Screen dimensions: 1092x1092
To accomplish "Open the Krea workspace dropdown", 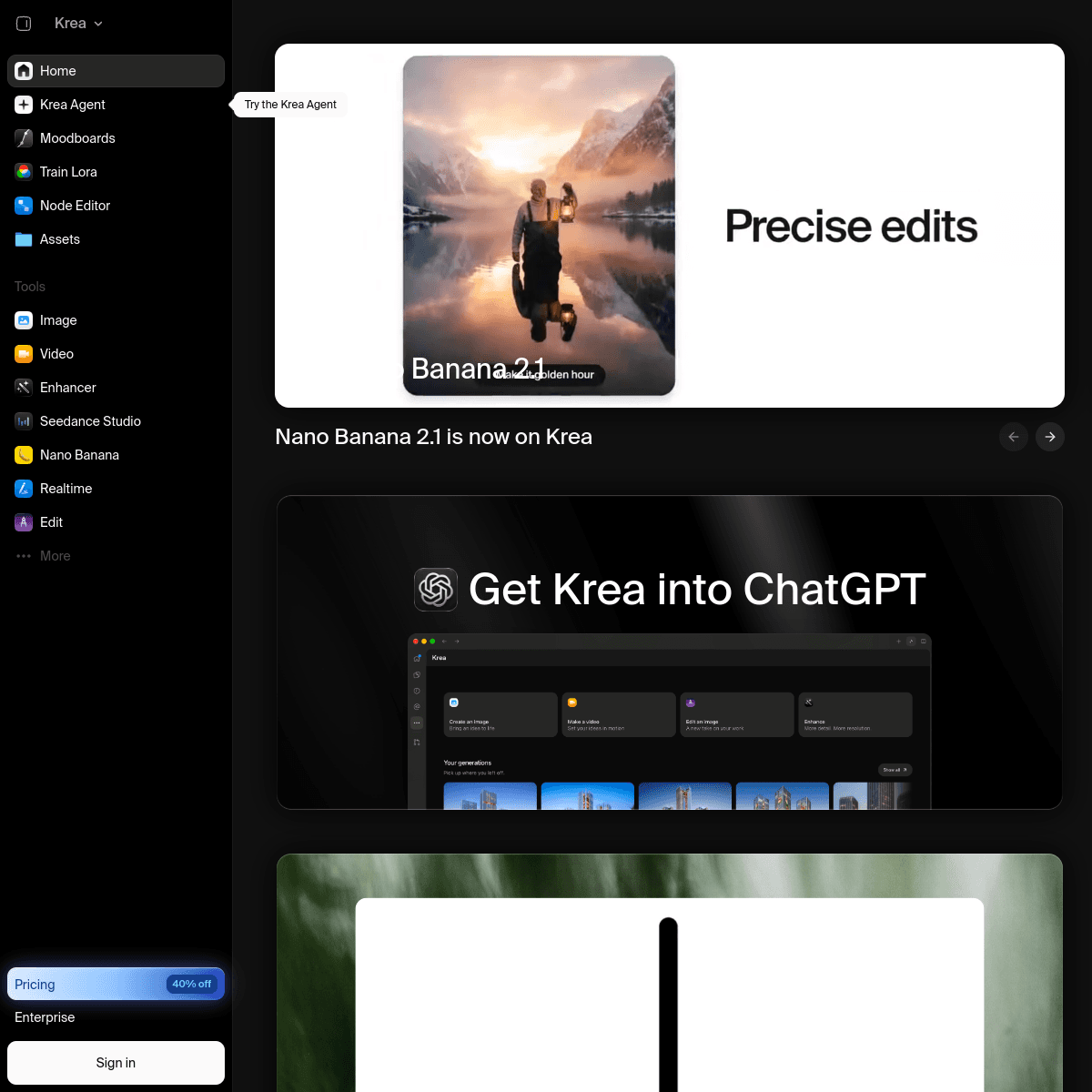I will pyautogui.click(x=78, y=24).
